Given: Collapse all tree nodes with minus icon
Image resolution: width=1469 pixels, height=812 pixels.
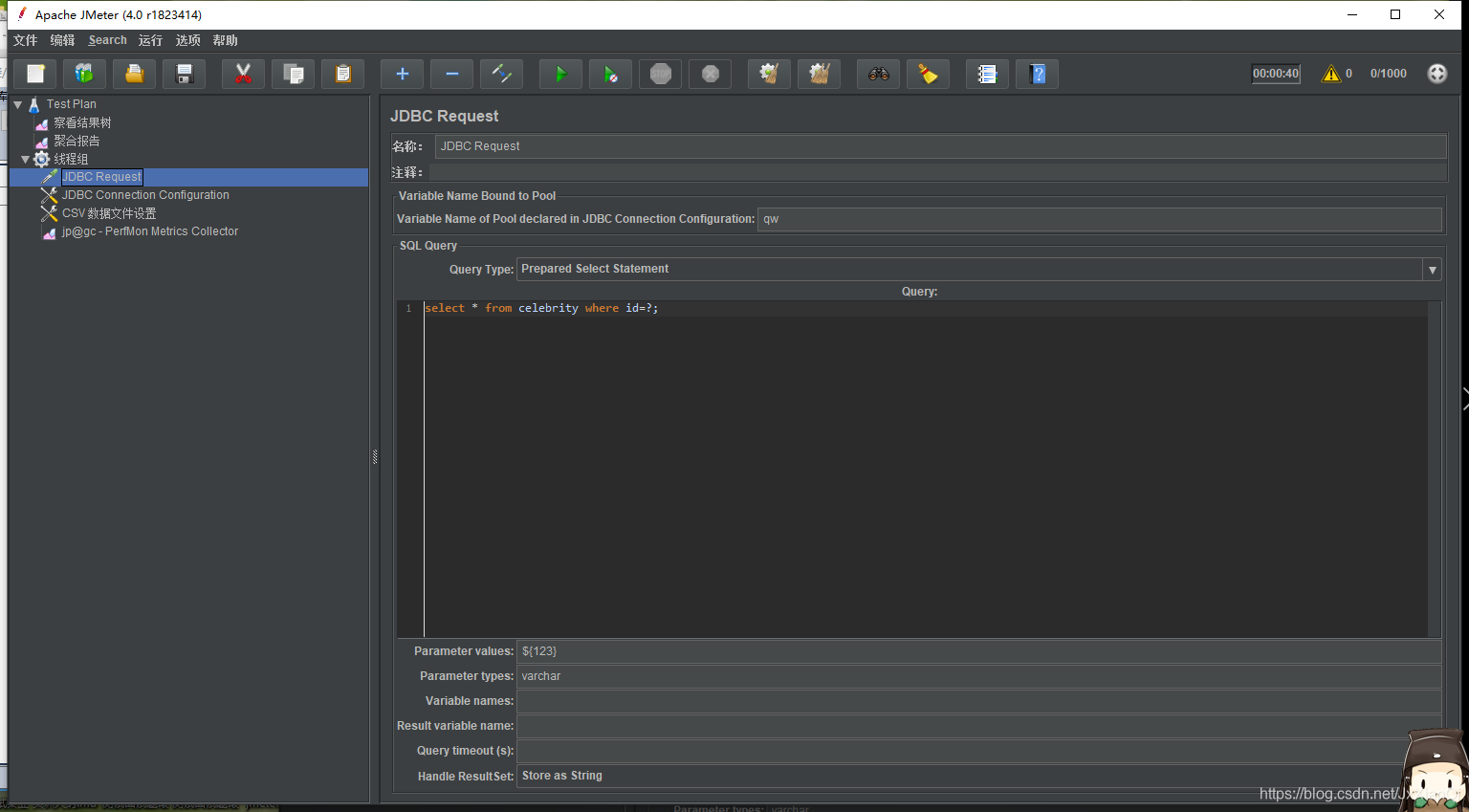Looking at the screenshot, I should [452, 74].
